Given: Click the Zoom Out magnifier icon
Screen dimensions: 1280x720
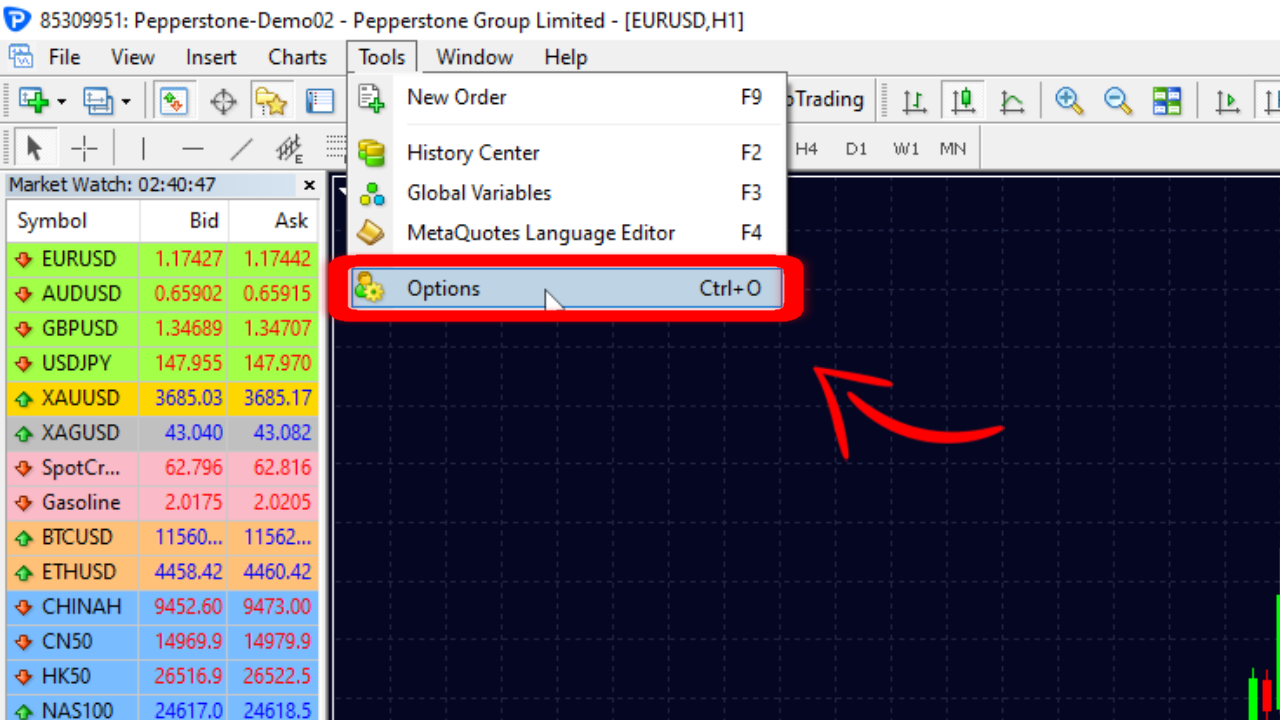Looking at the screenshot, I should (x=1117, y=101).
